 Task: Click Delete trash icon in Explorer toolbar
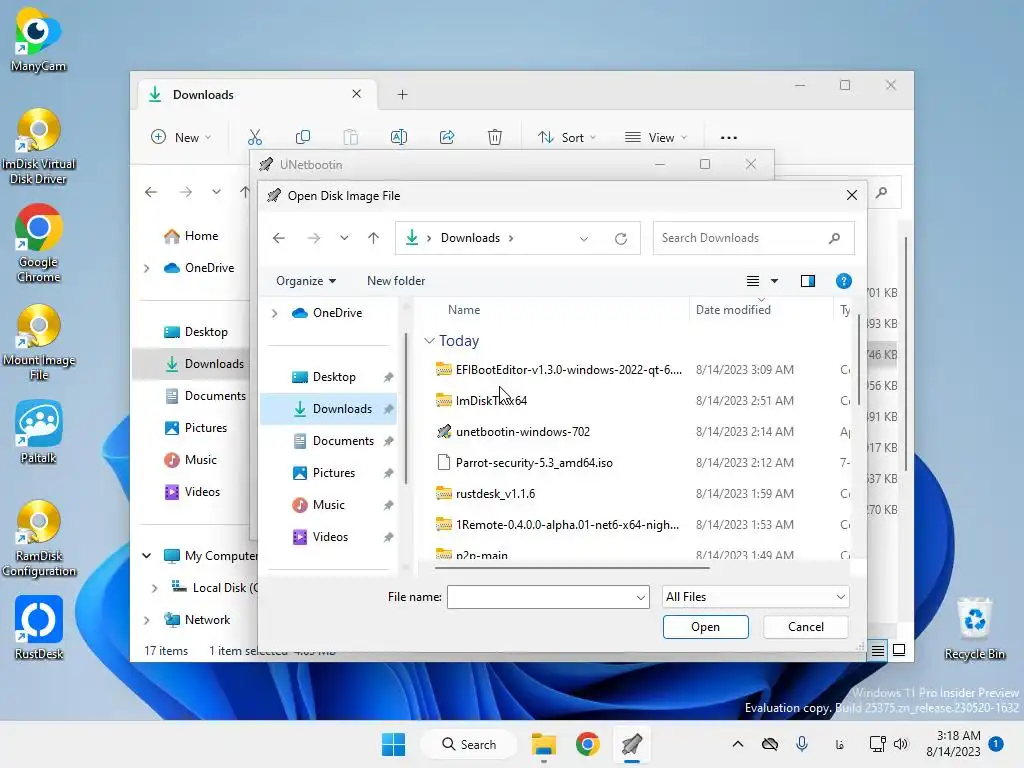click(495, 137)
